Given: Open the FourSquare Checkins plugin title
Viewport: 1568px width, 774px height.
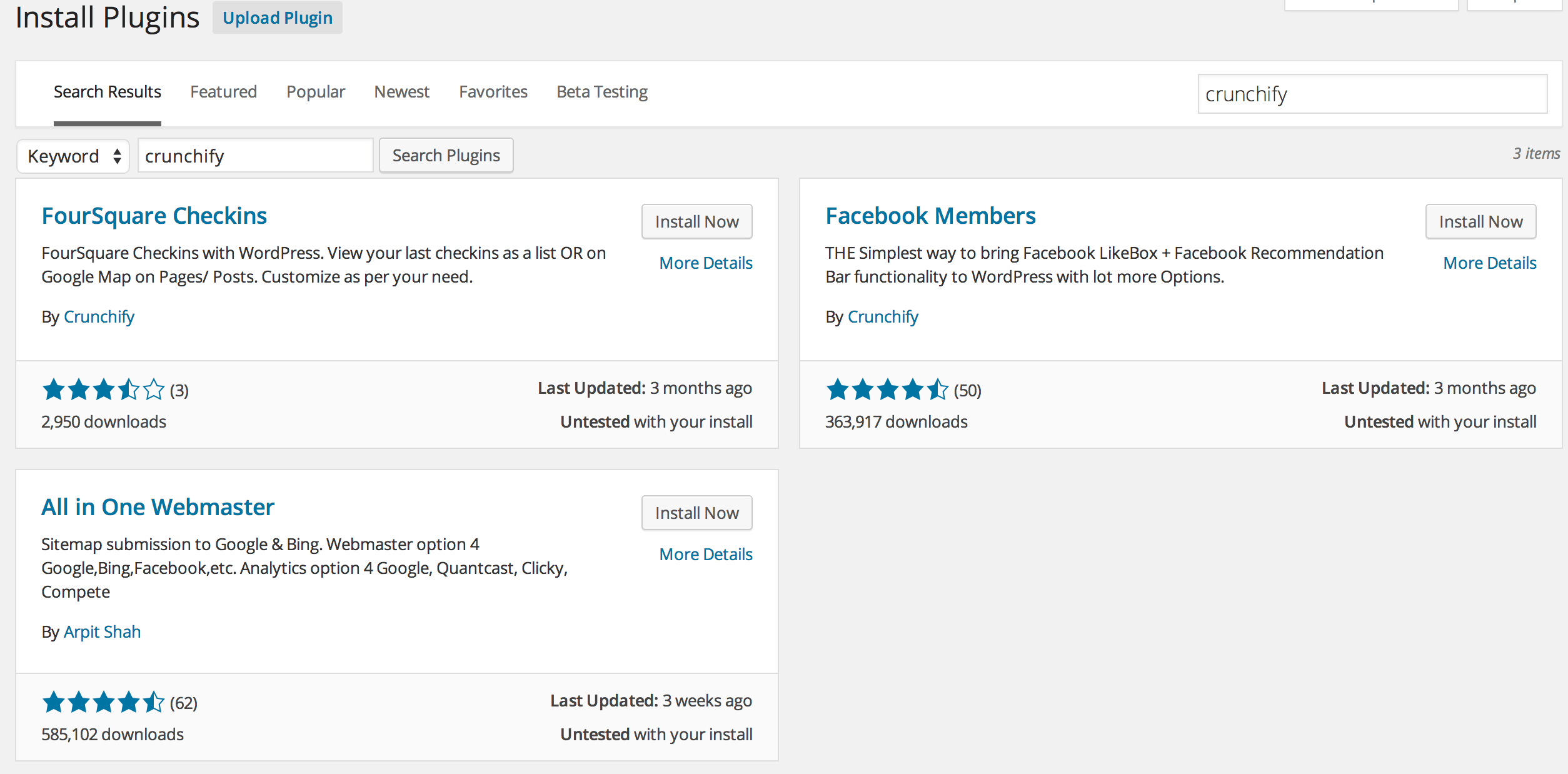Looking at the screenshot, I should [154, 216].
